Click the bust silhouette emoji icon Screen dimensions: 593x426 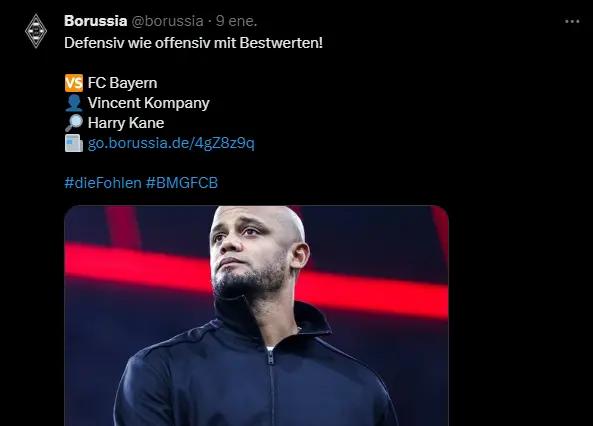tap(74, 103)
